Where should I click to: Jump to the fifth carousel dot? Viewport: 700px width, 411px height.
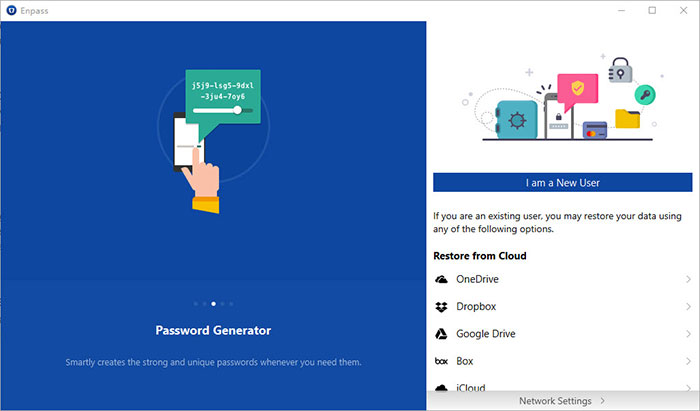click(x=231, y=304)
